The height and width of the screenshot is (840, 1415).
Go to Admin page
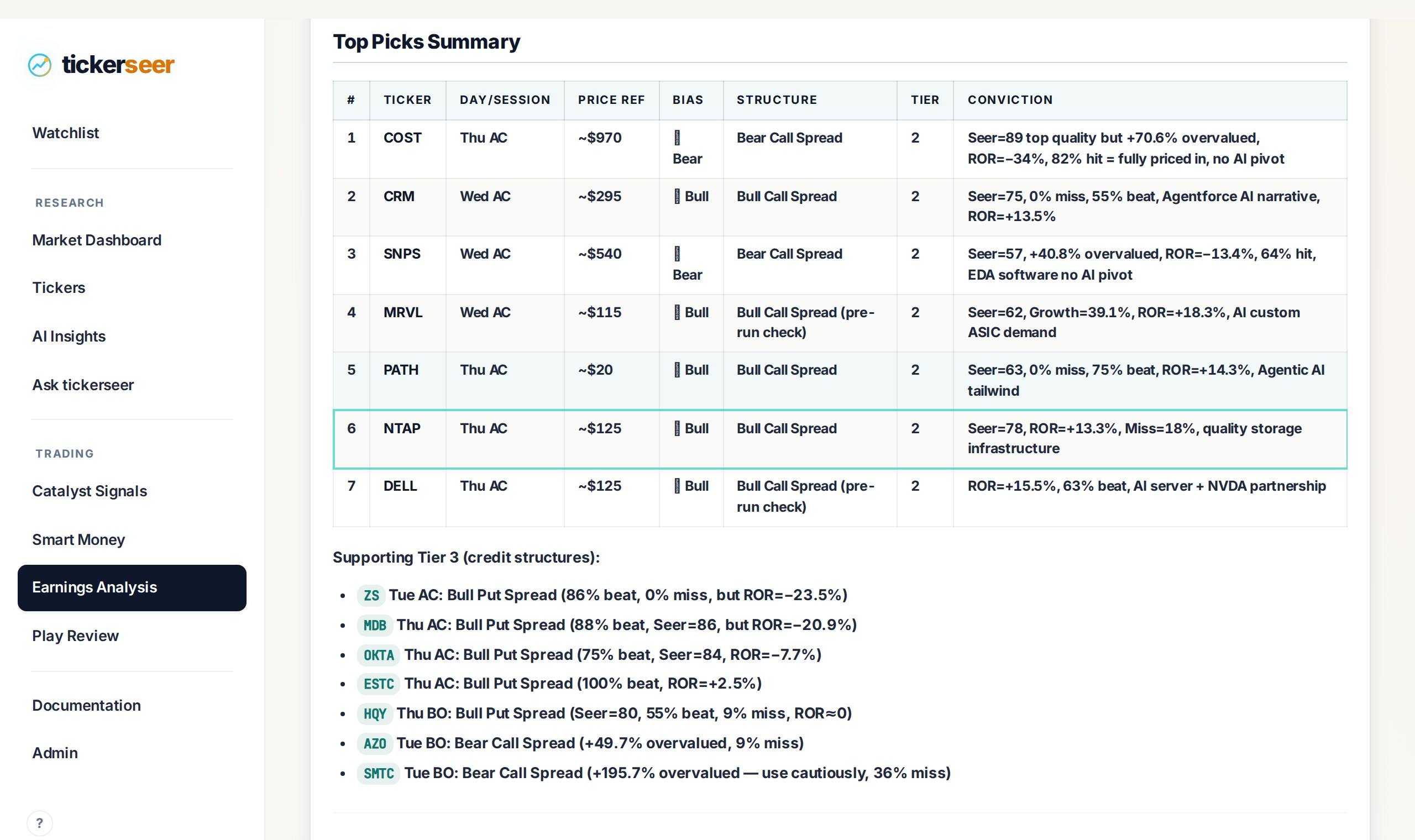pos(55,753)
